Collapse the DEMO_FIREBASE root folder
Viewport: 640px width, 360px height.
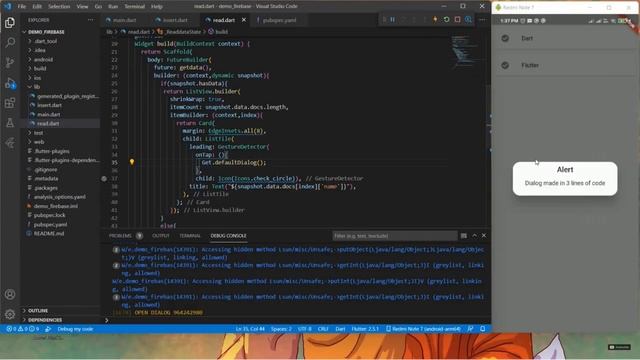46,32
